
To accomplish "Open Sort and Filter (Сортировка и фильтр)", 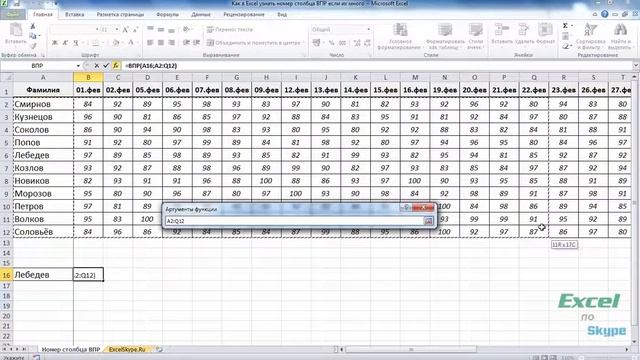I will 591,36.
